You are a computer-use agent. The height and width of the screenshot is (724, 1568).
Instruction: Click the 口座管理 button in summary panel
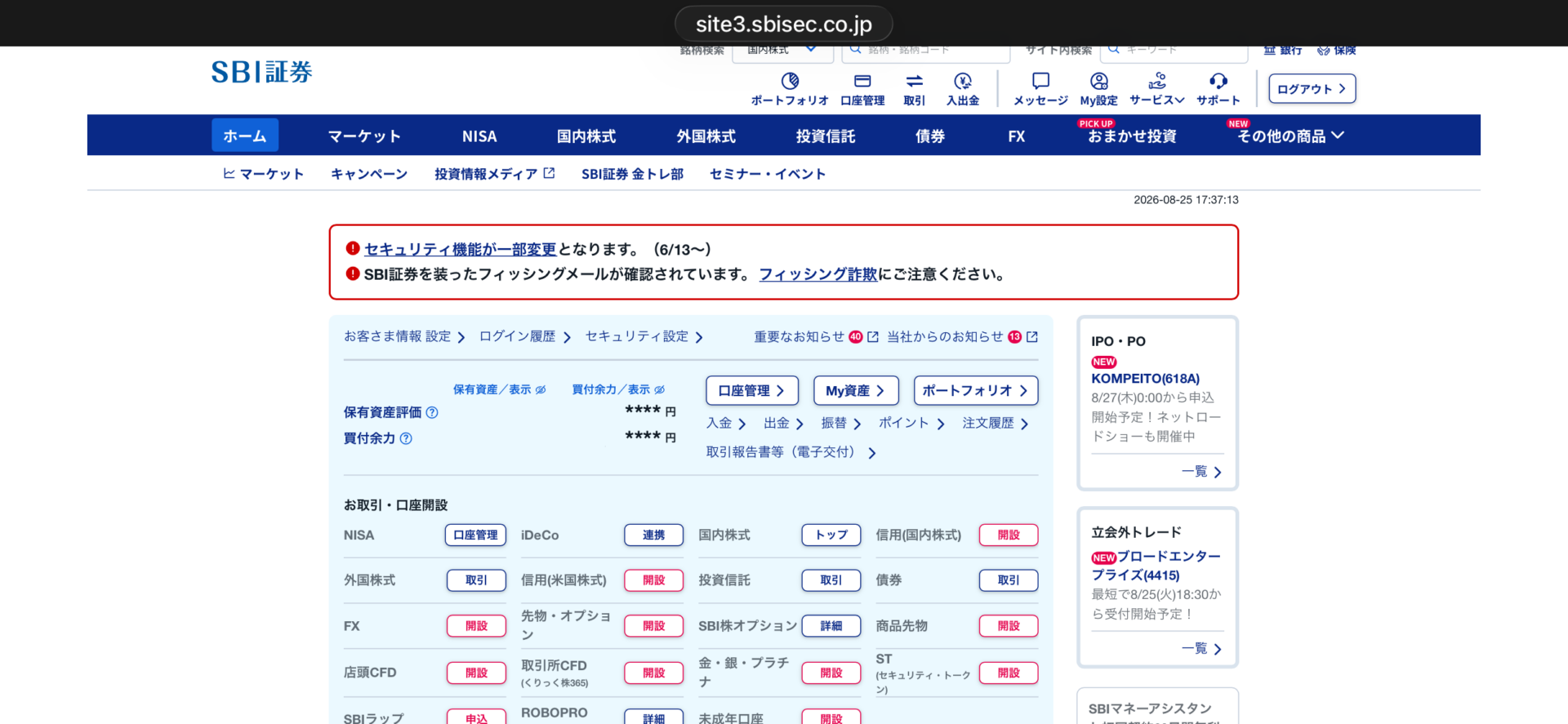point(752,391)
